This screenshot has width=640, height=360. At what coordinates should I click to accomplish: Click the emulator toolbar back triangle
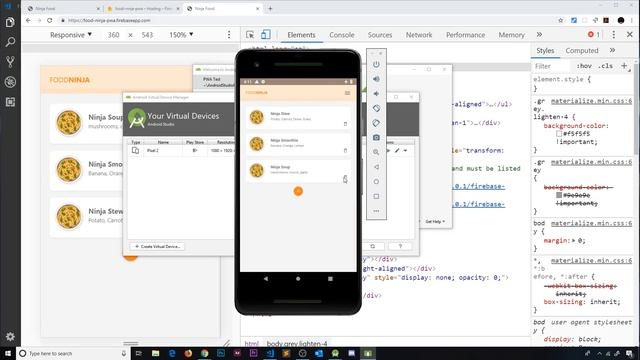tap(376, 167)
